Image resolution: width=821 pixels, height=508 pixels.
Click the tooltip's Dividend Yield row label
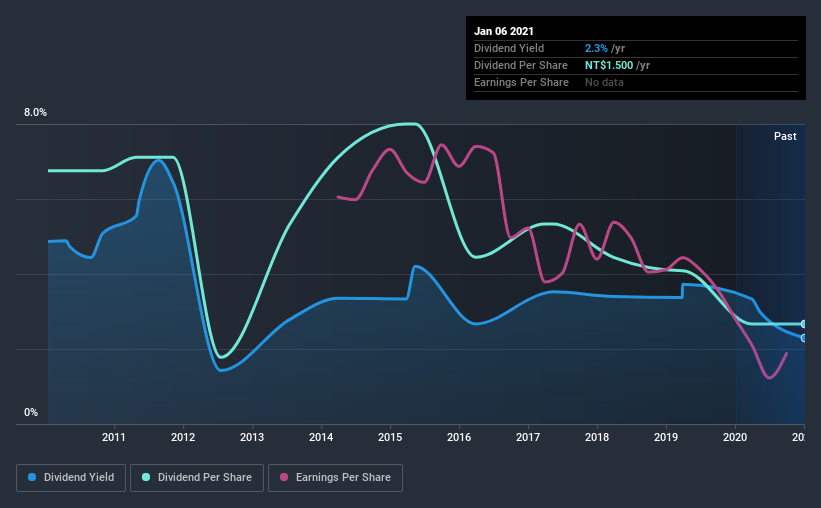click(x=509, y=48)
